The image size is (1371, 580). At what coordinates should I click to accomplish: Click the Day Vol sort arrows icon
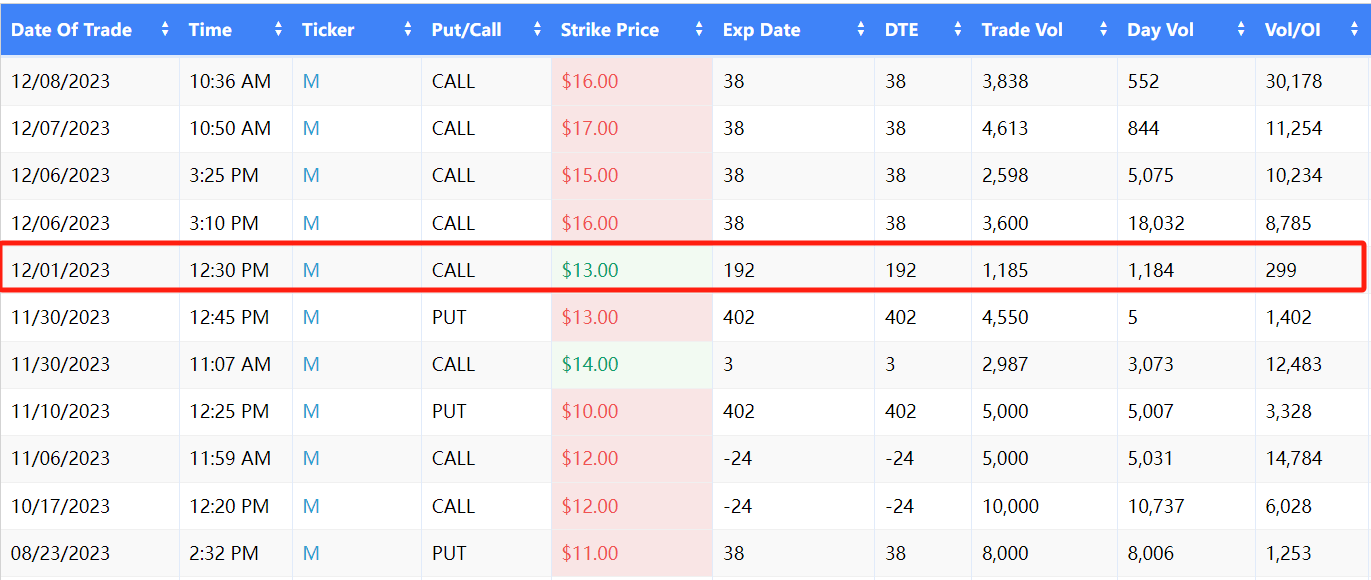pyautogui.click(x=1242, y=30)
